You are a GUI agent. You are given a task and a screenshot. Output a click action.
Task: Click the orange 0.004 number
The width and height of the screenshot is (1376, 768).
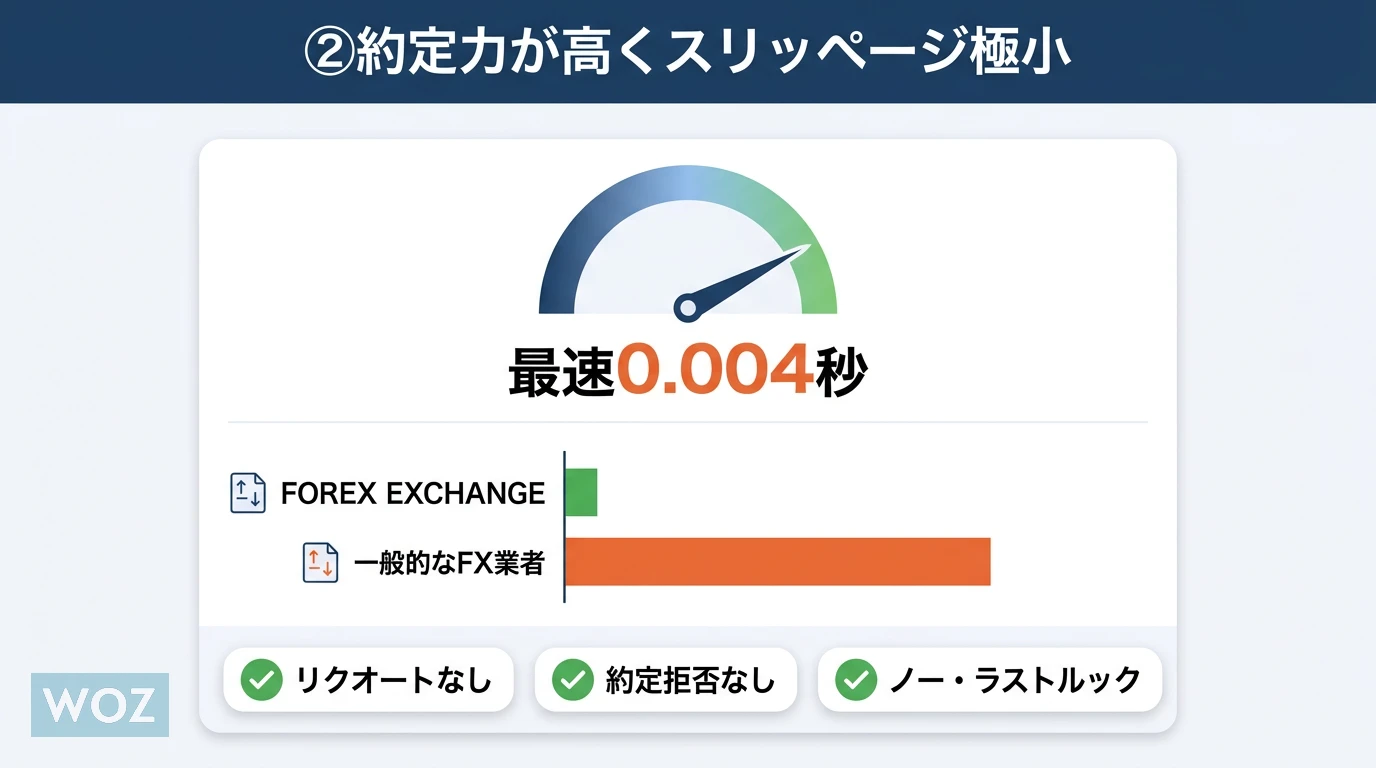coord(712,373)
